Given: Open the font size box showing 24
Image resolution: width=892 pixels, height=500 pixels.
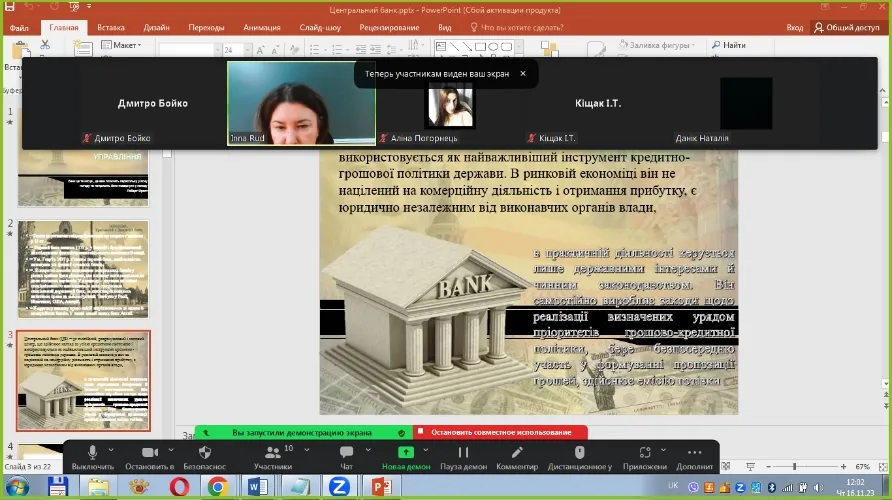Looking at the screenshot, I should pyautogui.click(x=231, y=49).
